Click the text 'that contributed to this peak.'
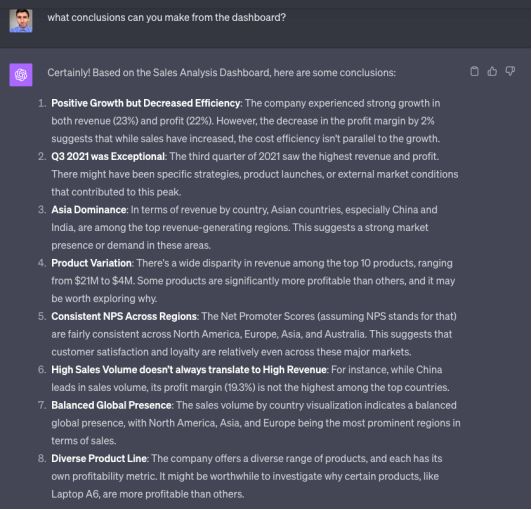This screenshot has width=532, height=510. coord(116,192)
